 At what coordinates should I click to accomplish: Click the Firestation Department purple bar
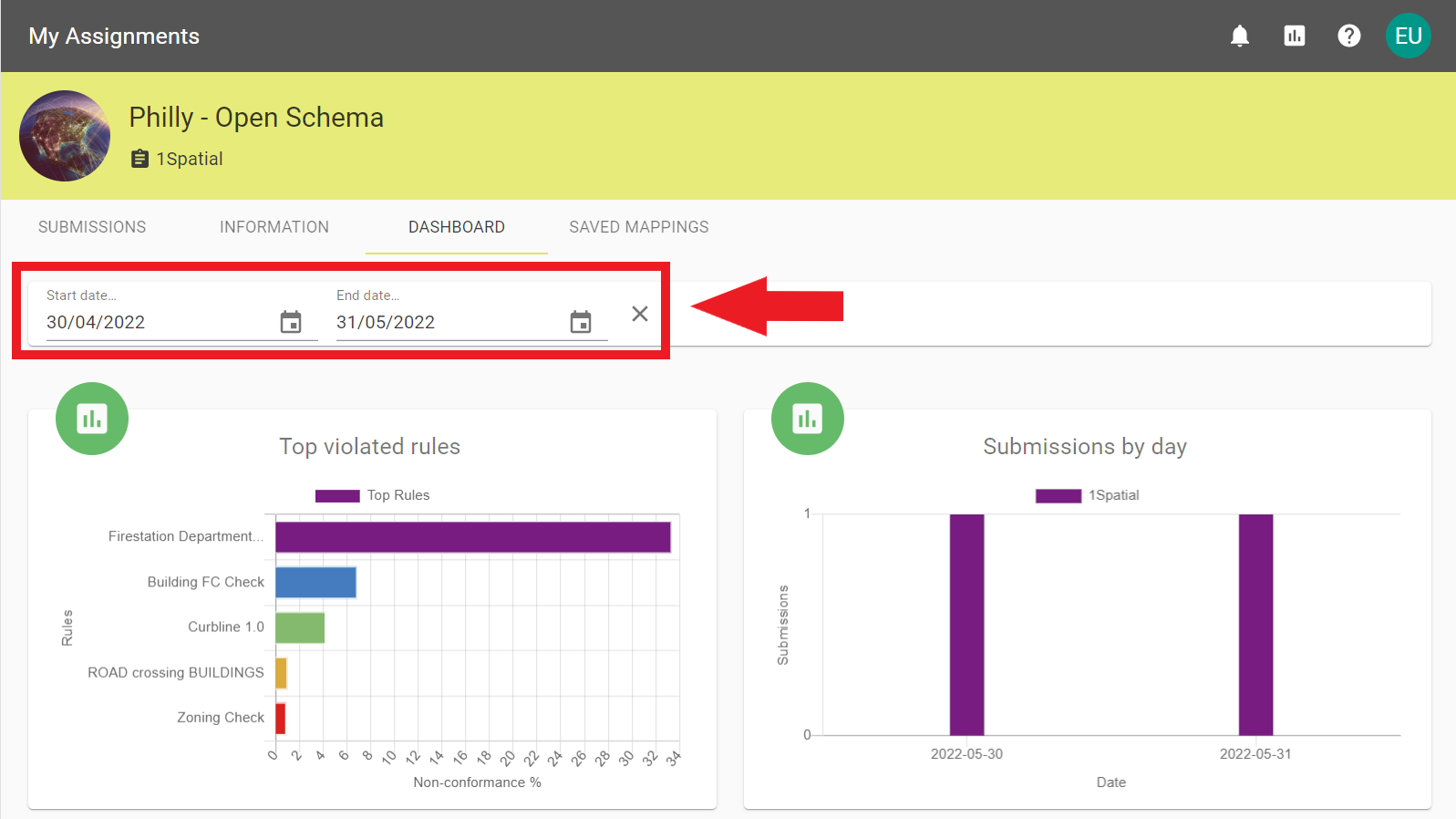click(473, 537)
